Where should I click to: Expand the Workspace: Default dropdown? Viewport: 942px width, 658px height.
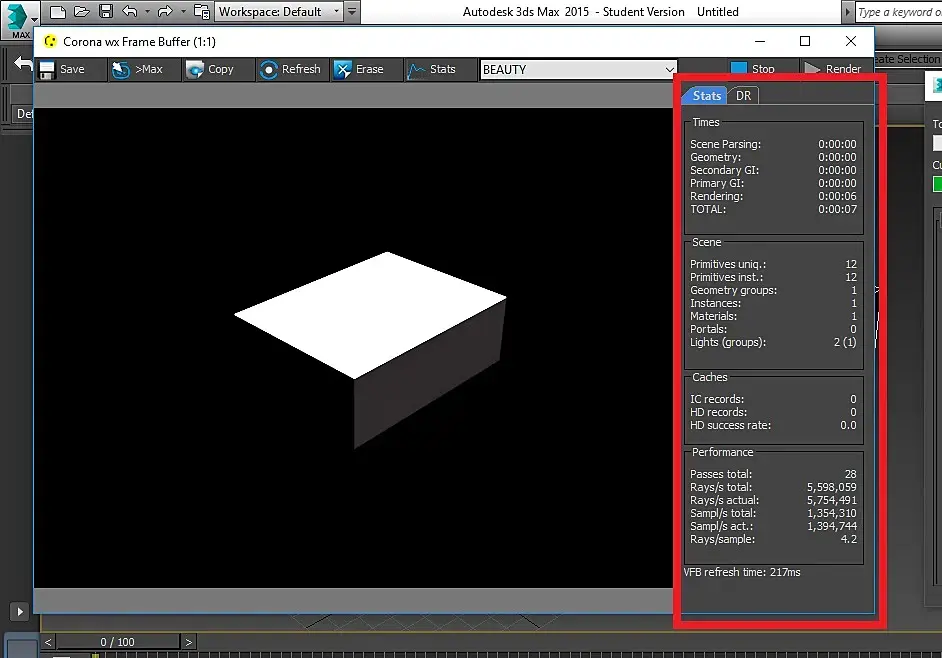pyautogui.click(x=280, y=12)
